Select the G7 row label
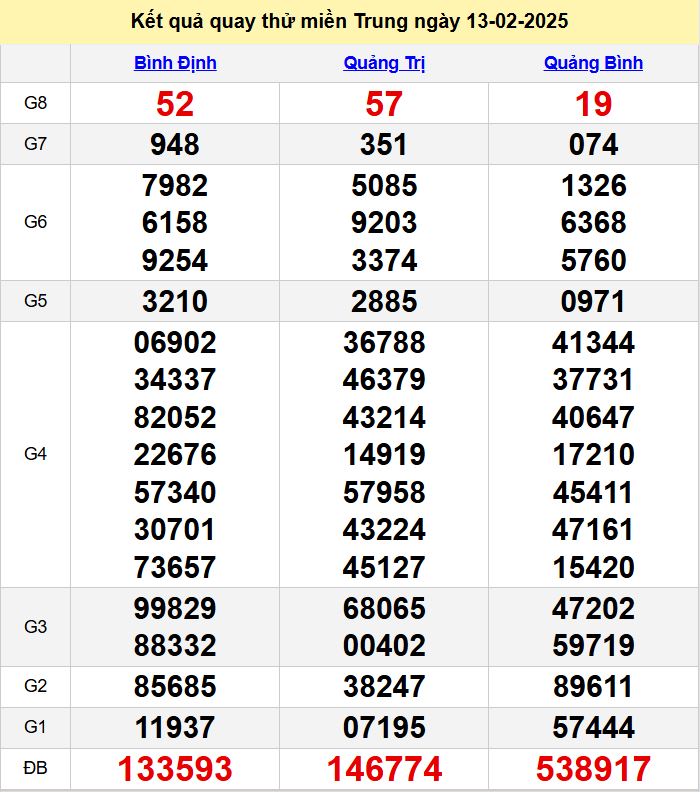The height and width of the screenshot is (792, 700). tap(35, 144)
